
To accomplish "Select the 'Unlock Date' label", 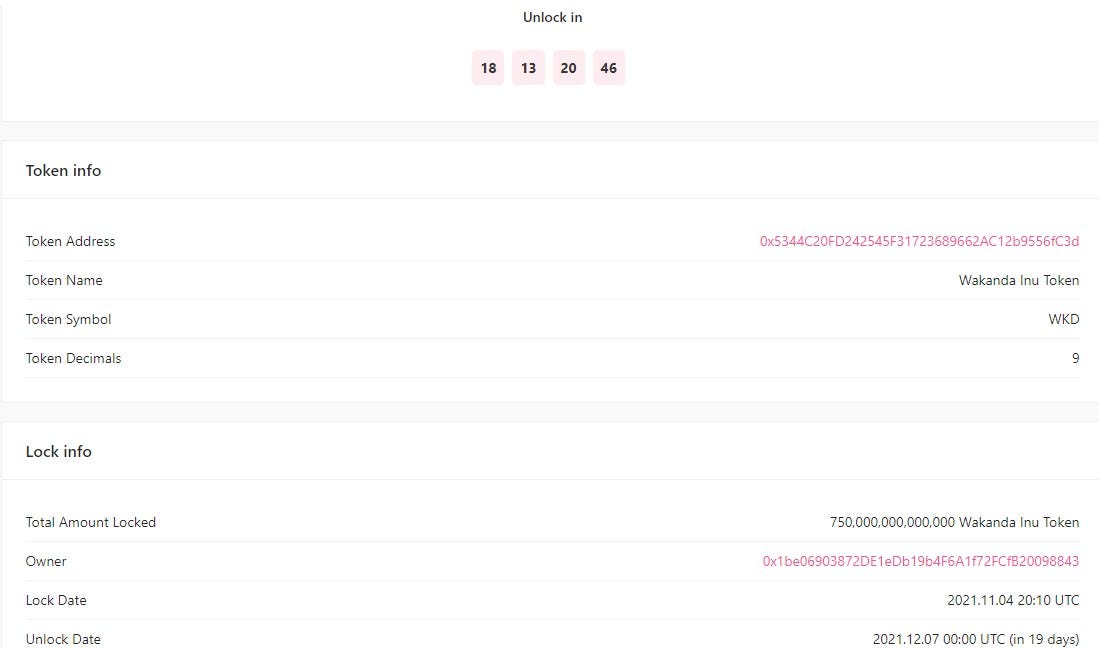I will [63, 639].
